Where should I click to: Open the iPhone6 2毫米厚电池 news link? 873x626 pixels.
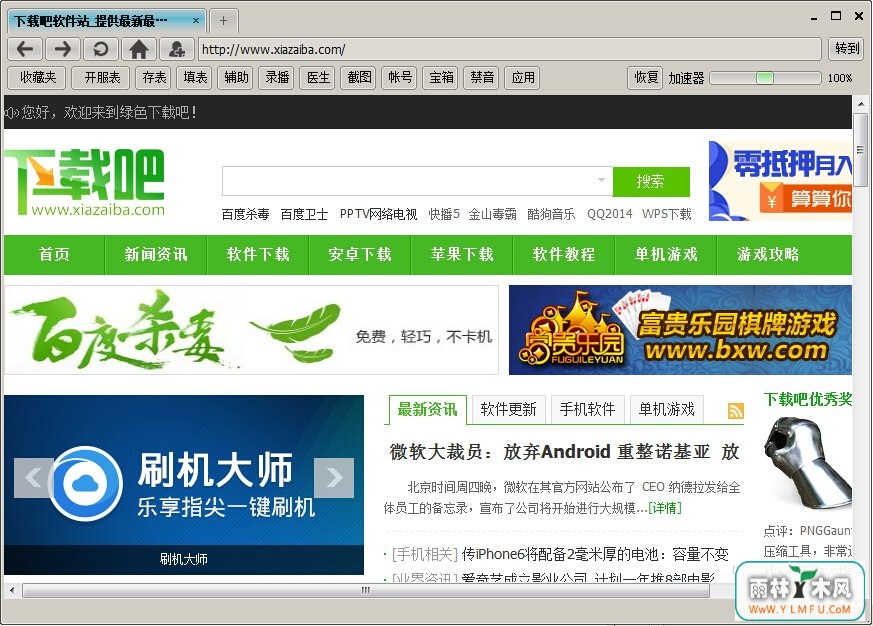point(595,554)
